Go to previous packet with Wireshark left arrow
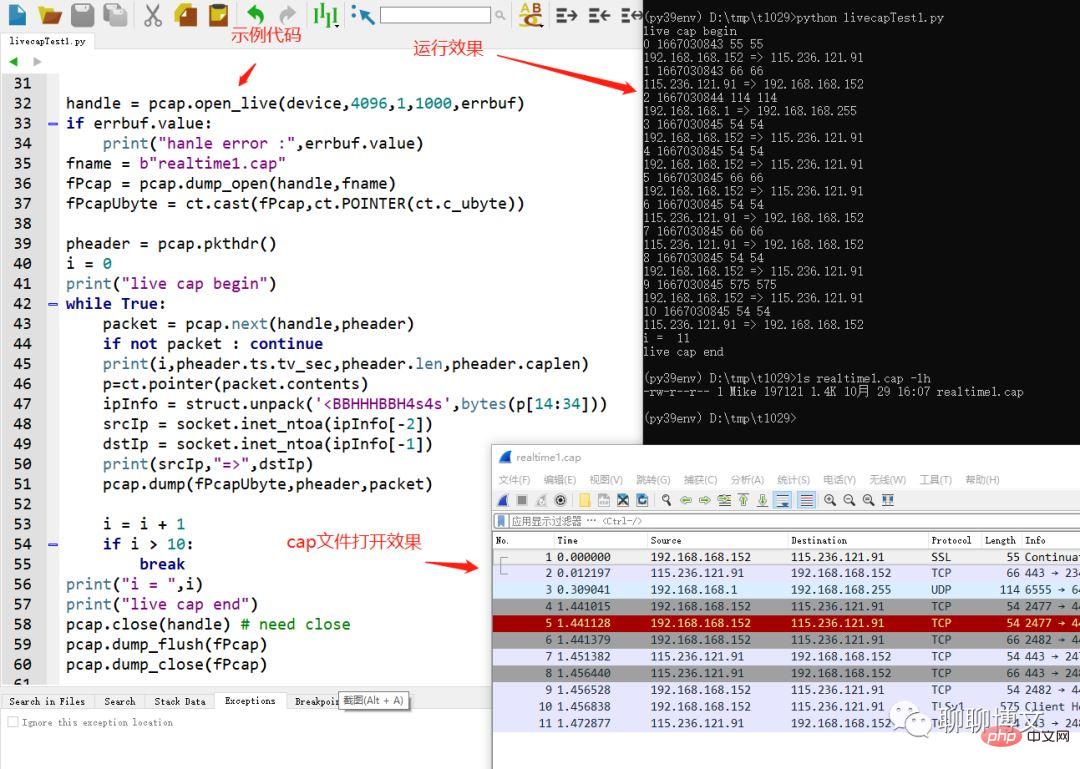Image resolution: width=1080 pixels, height=769 pixels. [x=685, y=500]
